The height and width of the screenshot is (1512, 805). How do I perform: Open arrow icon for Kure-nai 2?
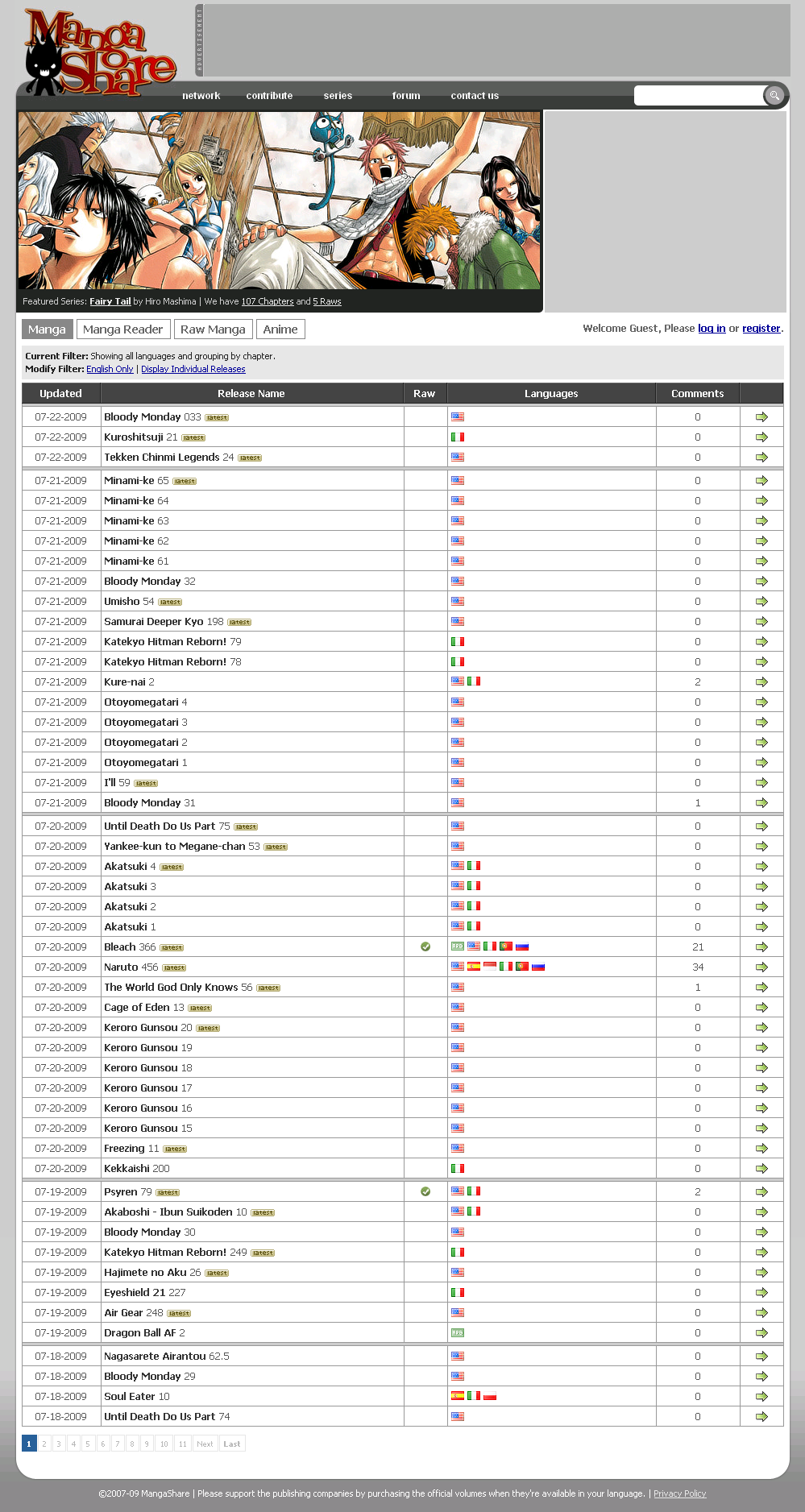(x=761, y=682)
